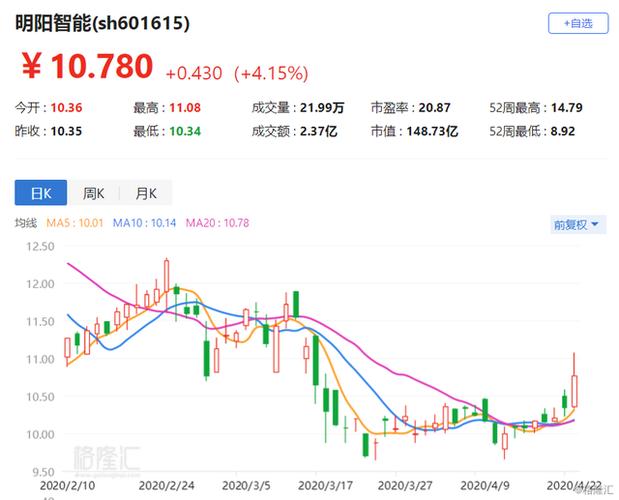Click the 2020/3/5 date label

246,485
